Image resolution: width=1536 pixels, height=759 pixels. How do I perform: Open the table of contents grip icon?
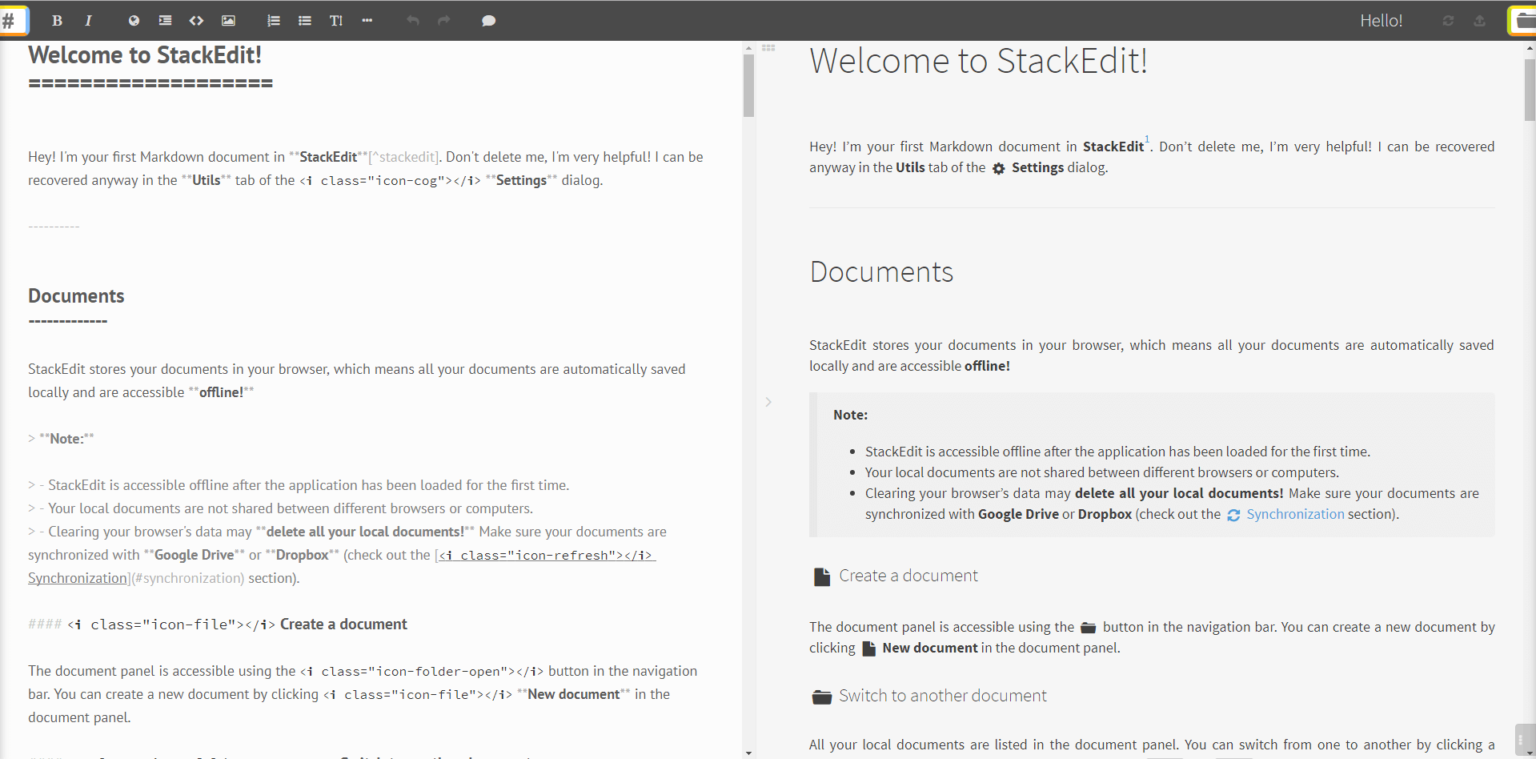point(770,47)
